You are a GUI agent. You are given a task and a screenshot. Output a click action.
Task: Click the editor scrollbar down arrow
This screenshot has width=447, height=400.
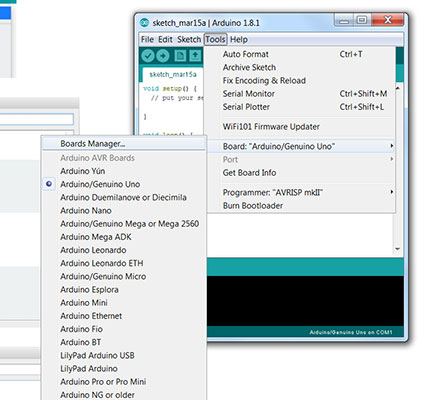click(x=397, y=249)
